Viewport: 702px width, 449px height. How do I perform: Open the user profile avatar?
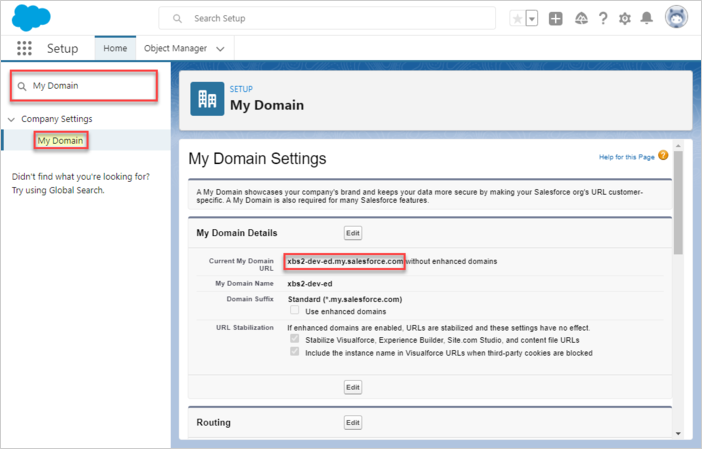pos(674,19)
